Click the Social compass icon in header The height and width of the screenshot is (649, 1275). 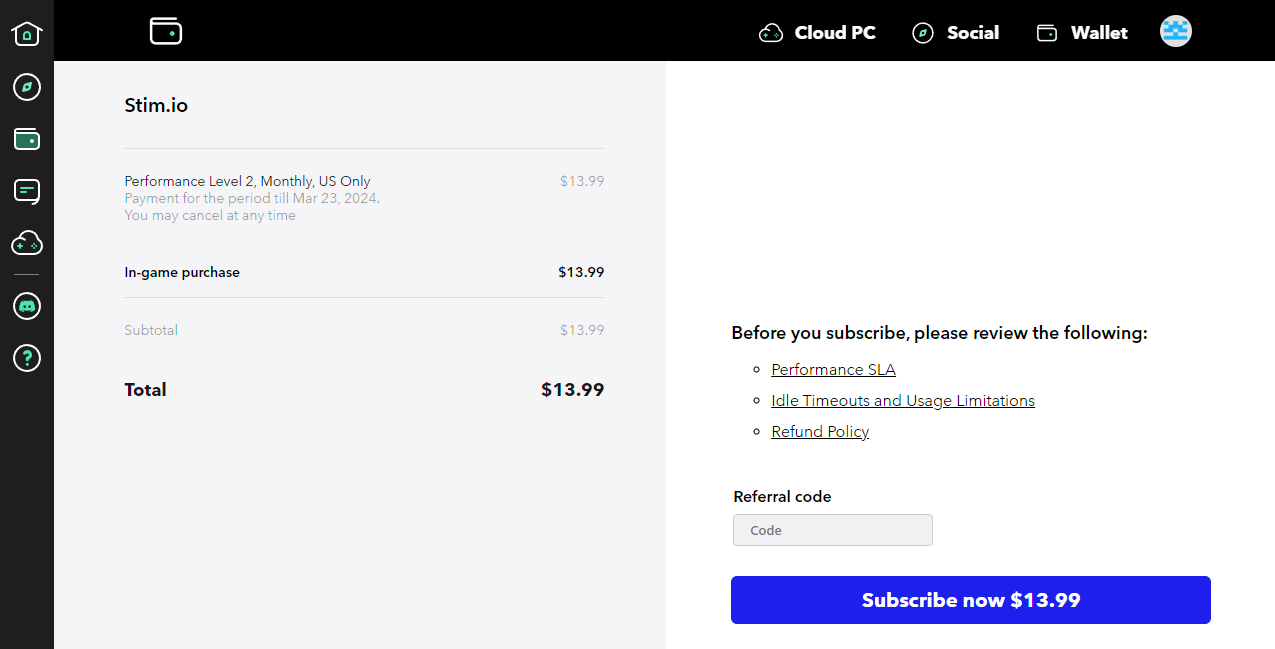(x=923, y=33)
